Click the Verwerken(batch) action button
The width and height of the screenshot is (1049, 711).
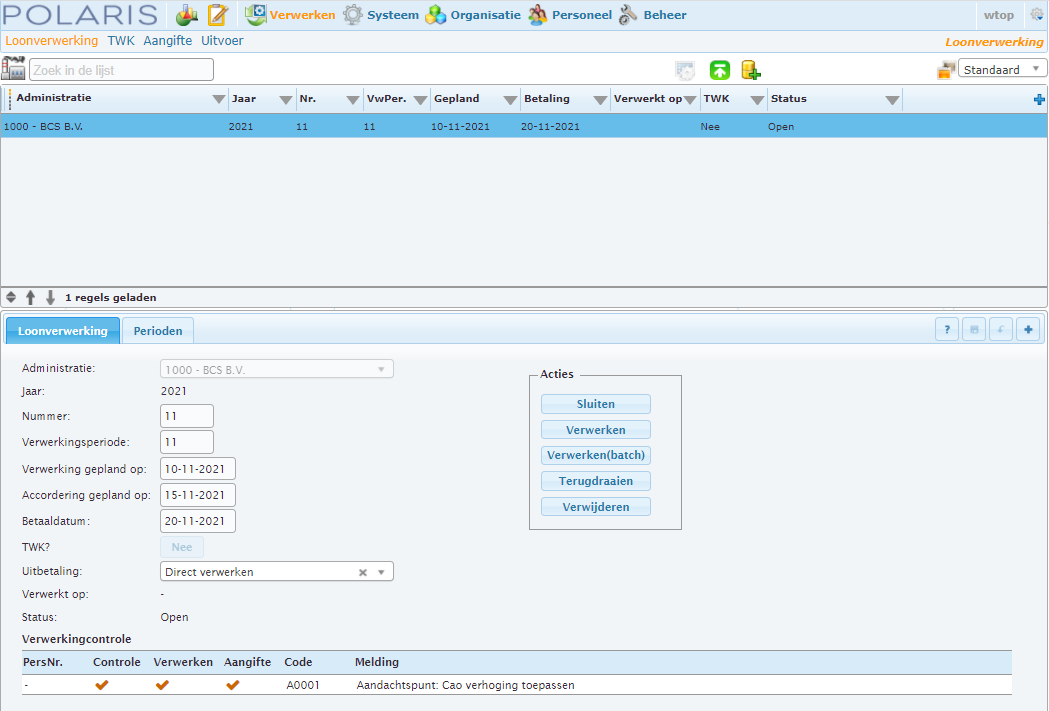(x=596, y=455)
